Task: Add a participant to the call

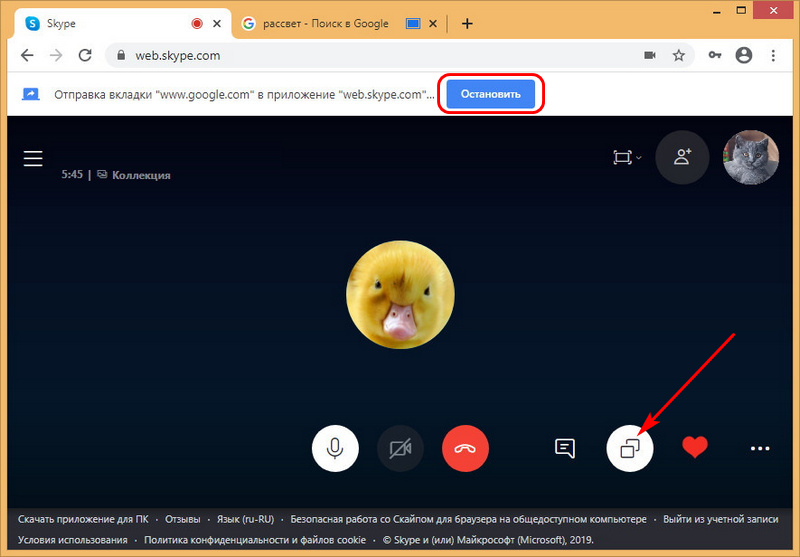Action: pos(682,157)
